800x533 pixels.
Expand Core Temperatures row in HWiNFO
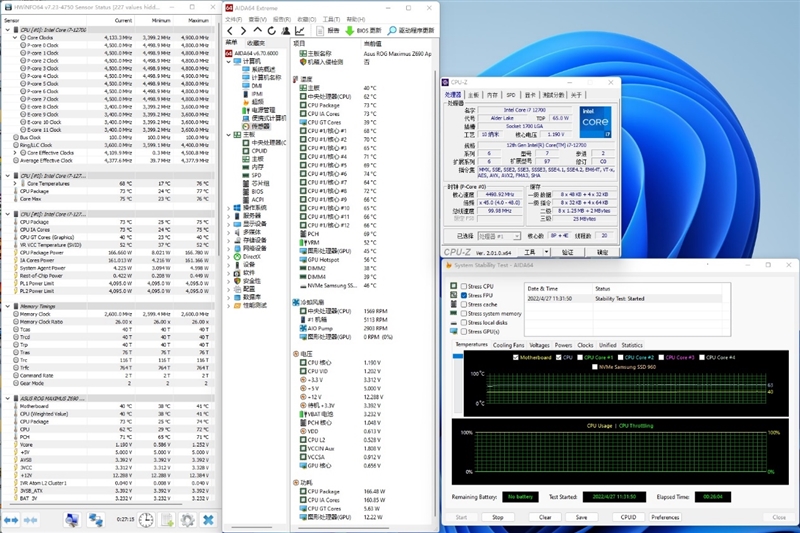15,183
